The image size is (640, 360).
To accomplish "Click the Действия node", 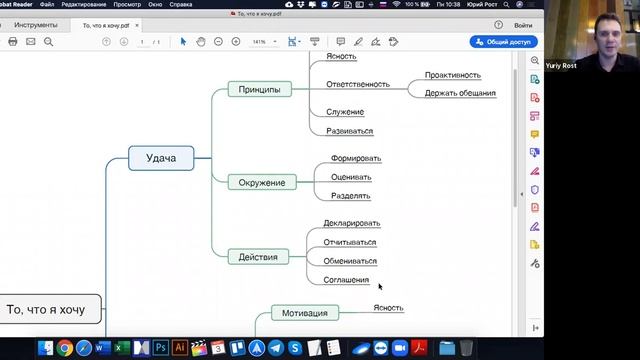I will point(258,257).
